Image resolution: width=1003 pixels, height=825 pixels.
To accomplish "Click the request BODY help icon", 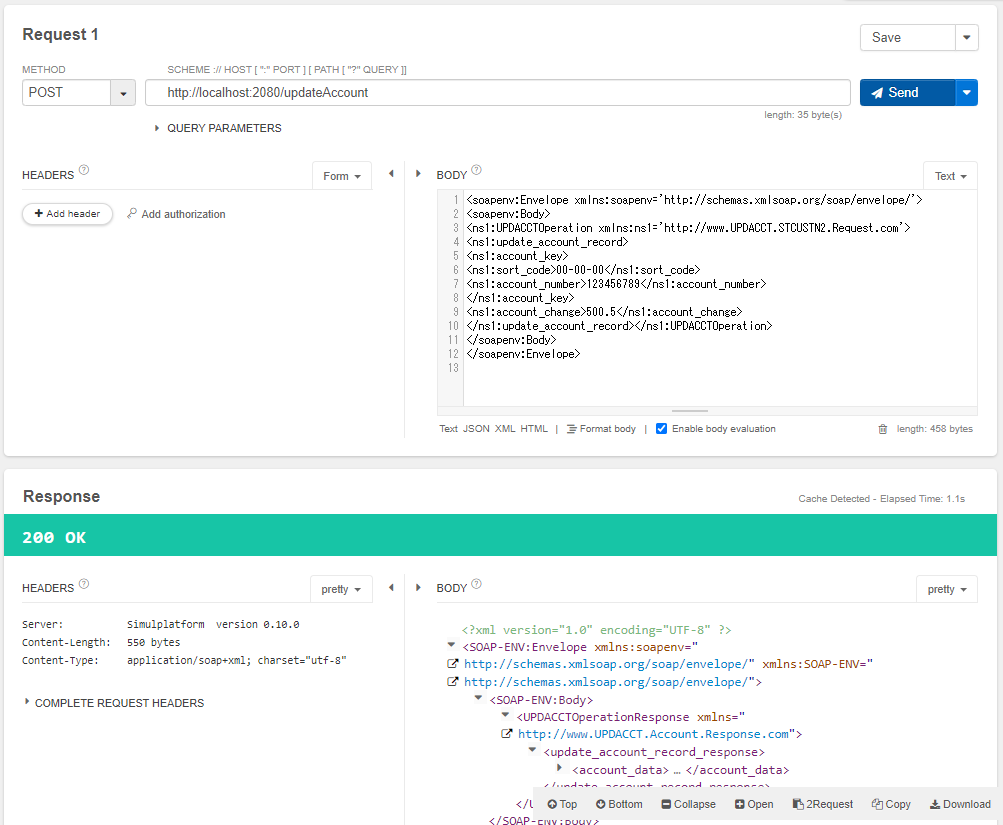I will pos(477,170).
